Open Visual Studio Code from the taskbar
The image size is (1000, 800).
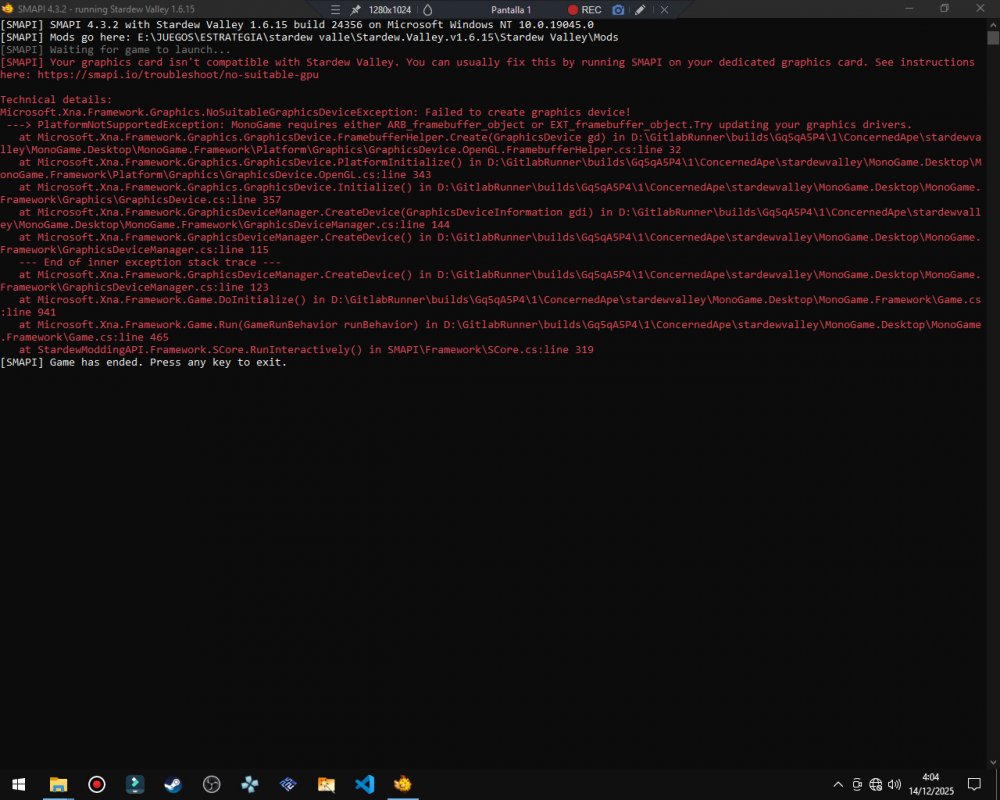tap(364, 784)
